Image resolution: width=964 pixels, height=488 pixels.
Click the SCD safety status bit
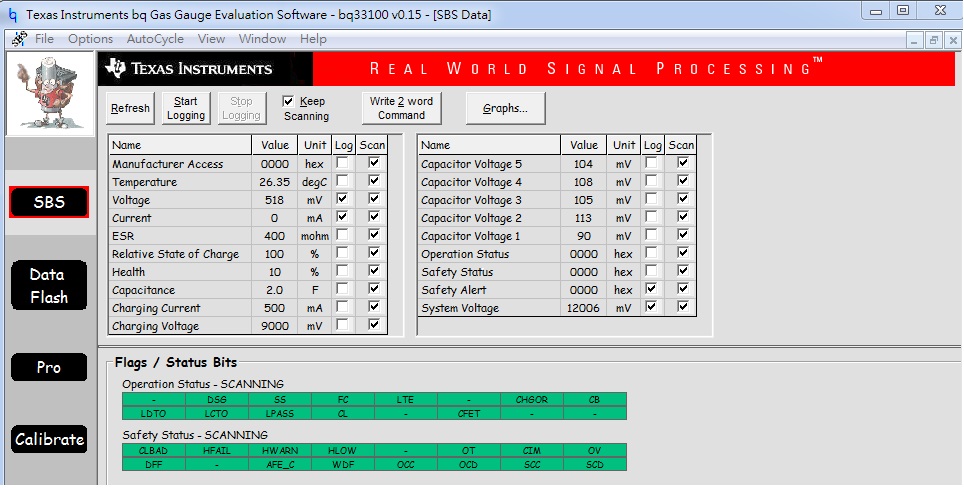pyautogui.click(x=595, y=465)
